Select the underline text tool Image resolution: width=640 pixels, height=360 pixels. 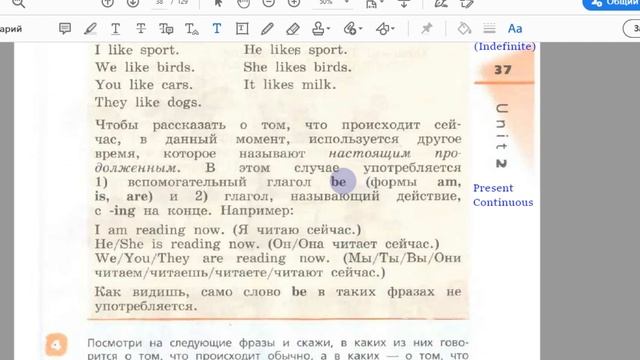(116, 29)
